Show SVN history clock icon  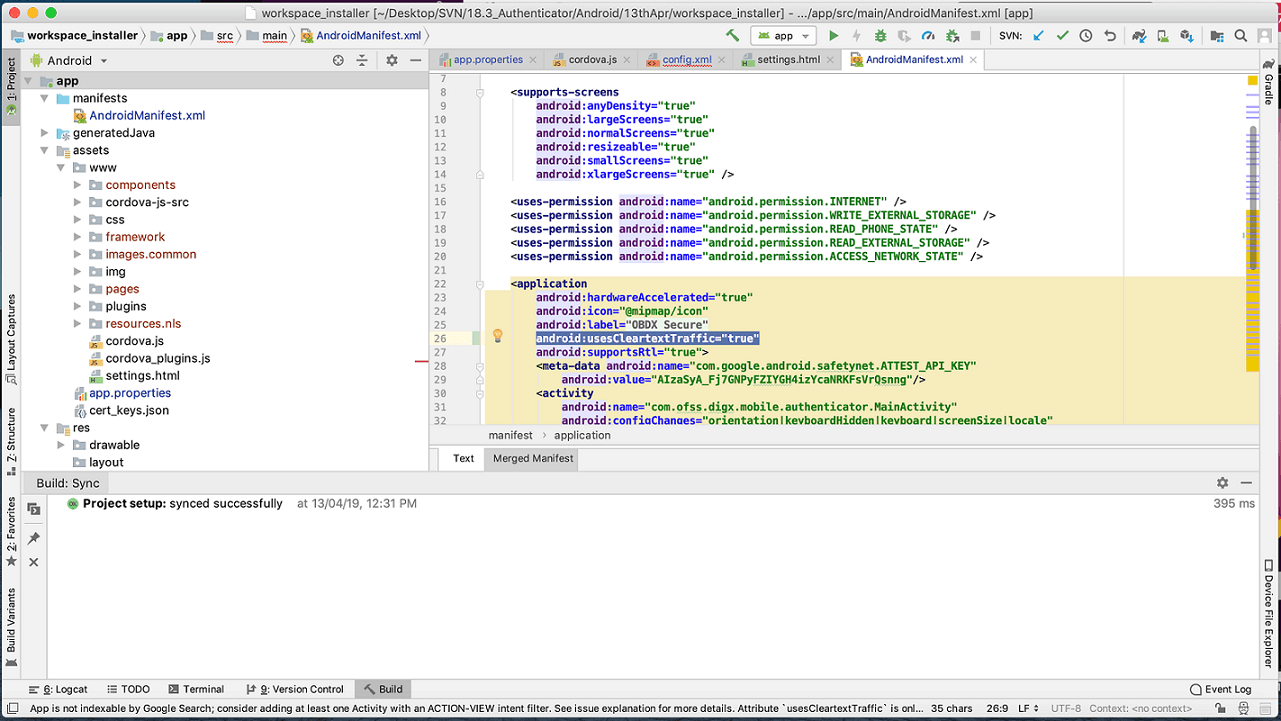tap(1086, 36)
